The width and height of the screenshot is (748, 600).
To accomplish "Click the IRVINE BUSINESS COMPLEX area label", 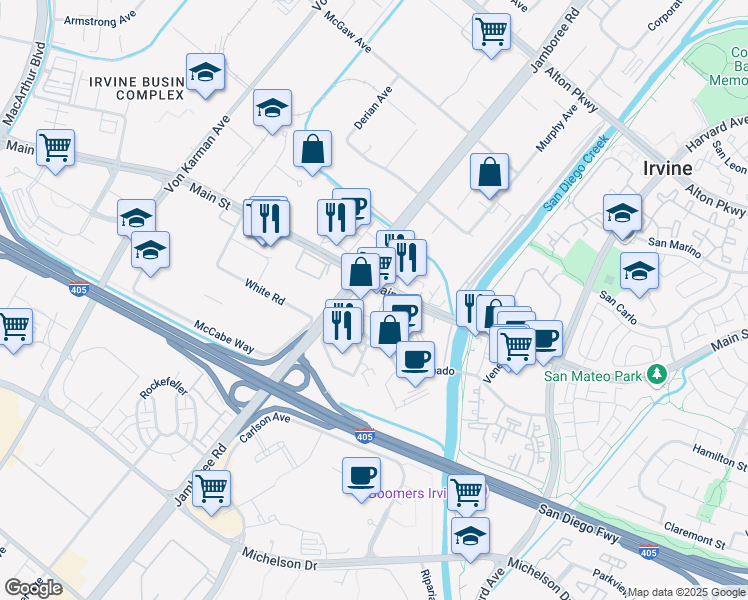I will (137, 89).
